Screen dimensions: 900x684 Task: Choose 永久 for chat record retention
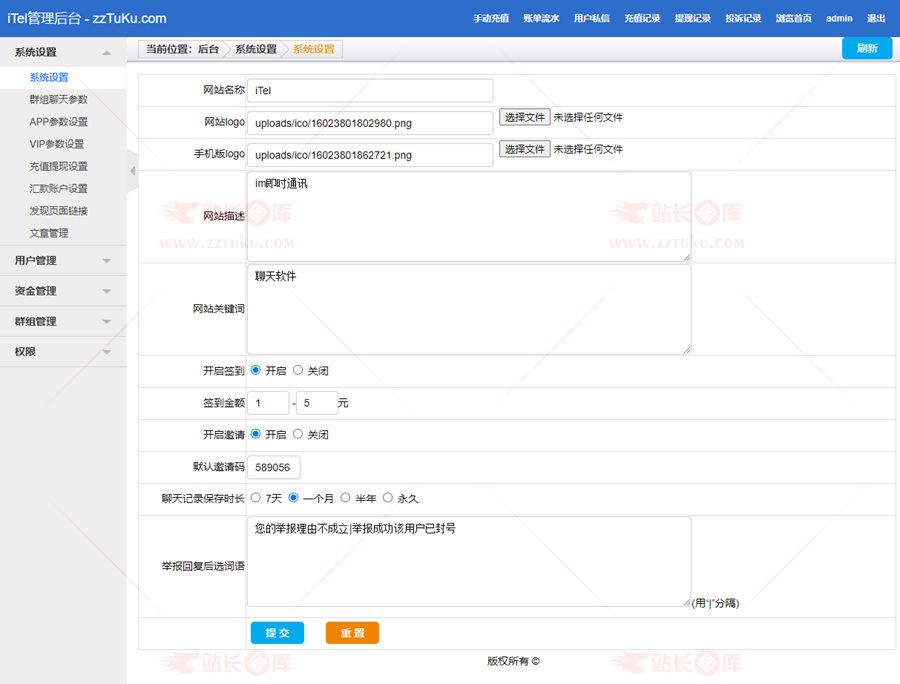(x=388, y=497)
